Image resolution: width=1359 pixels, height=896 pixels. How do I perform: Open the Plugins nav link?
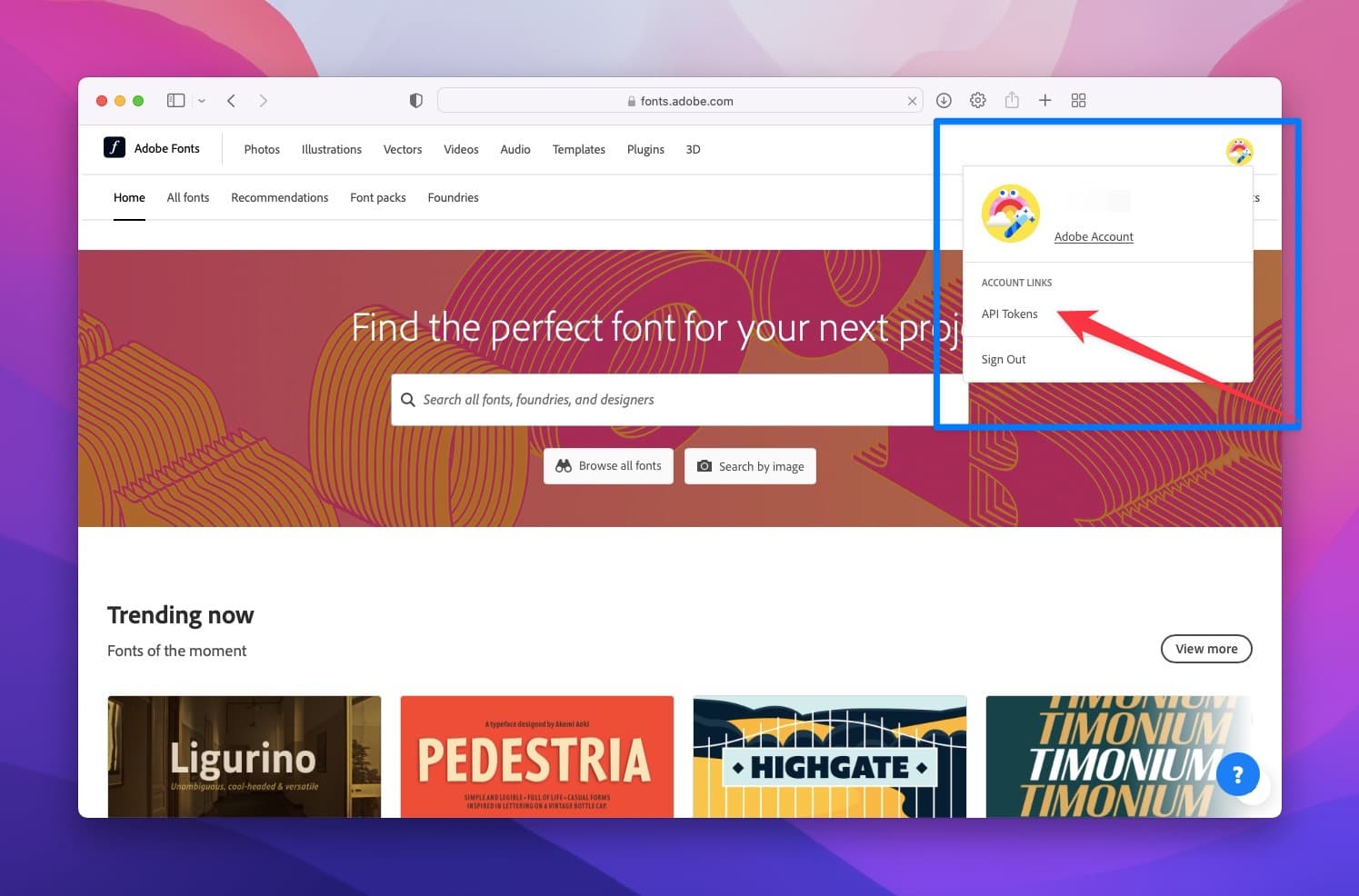[645, 149]
